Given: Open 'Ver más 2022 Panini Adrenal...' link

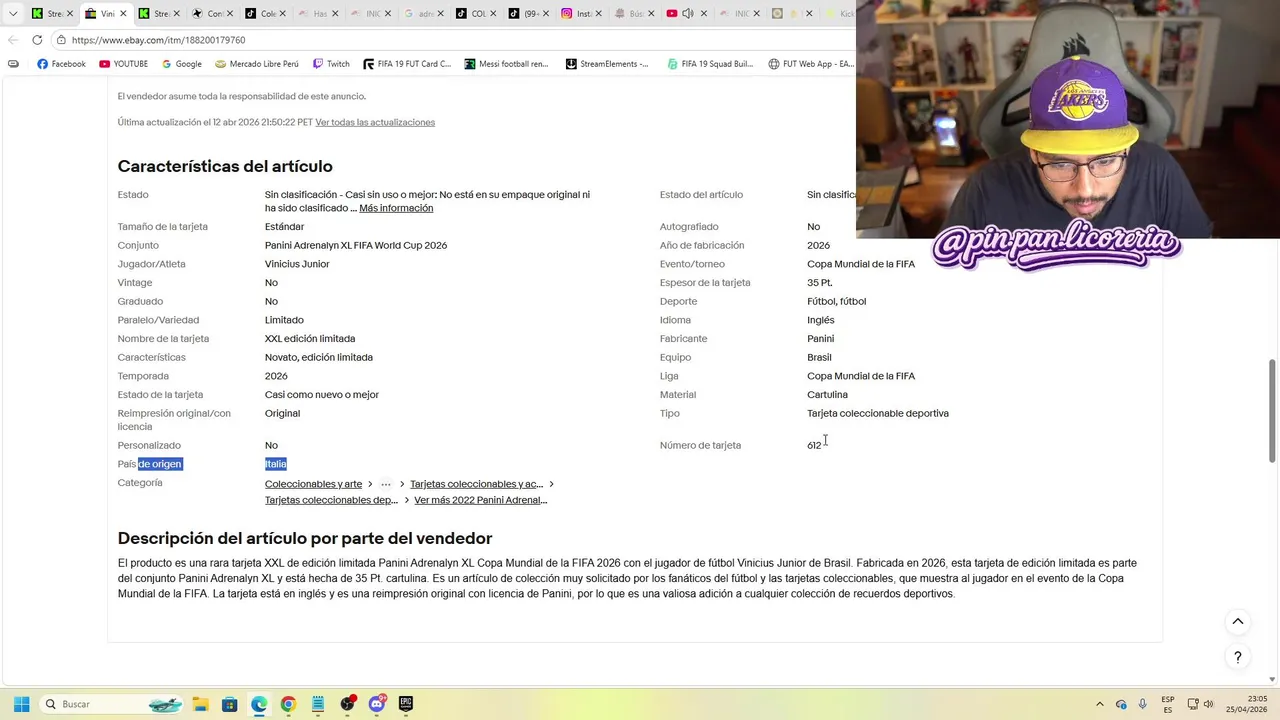Looking at the screenshot, I should pos(480,500).
